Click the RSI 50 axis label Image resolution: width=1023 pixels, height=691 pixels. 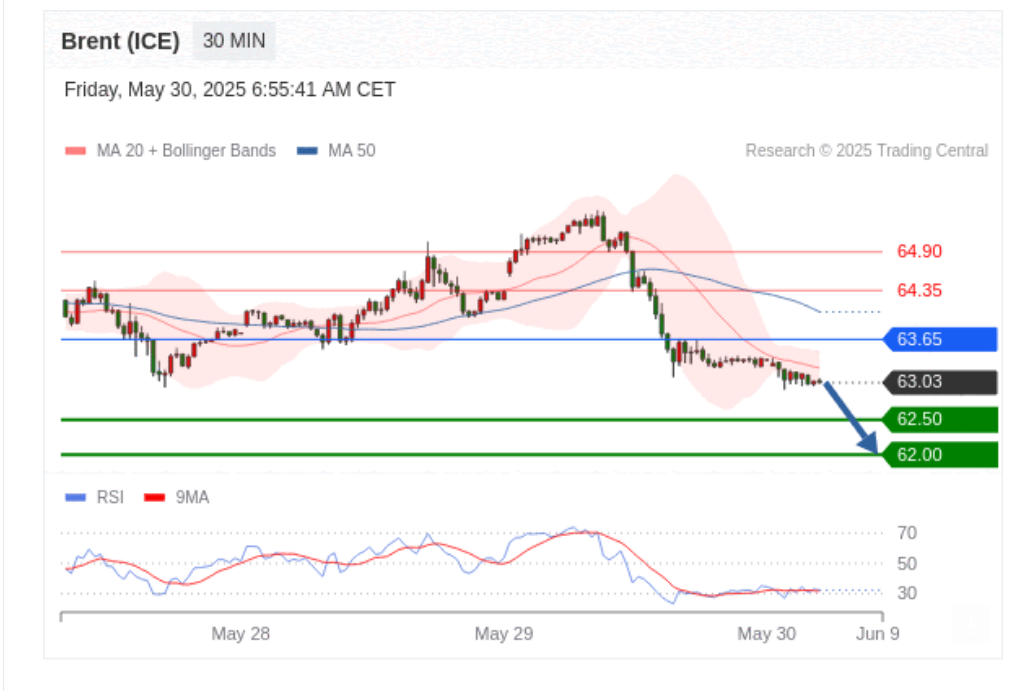coord(907,564)
